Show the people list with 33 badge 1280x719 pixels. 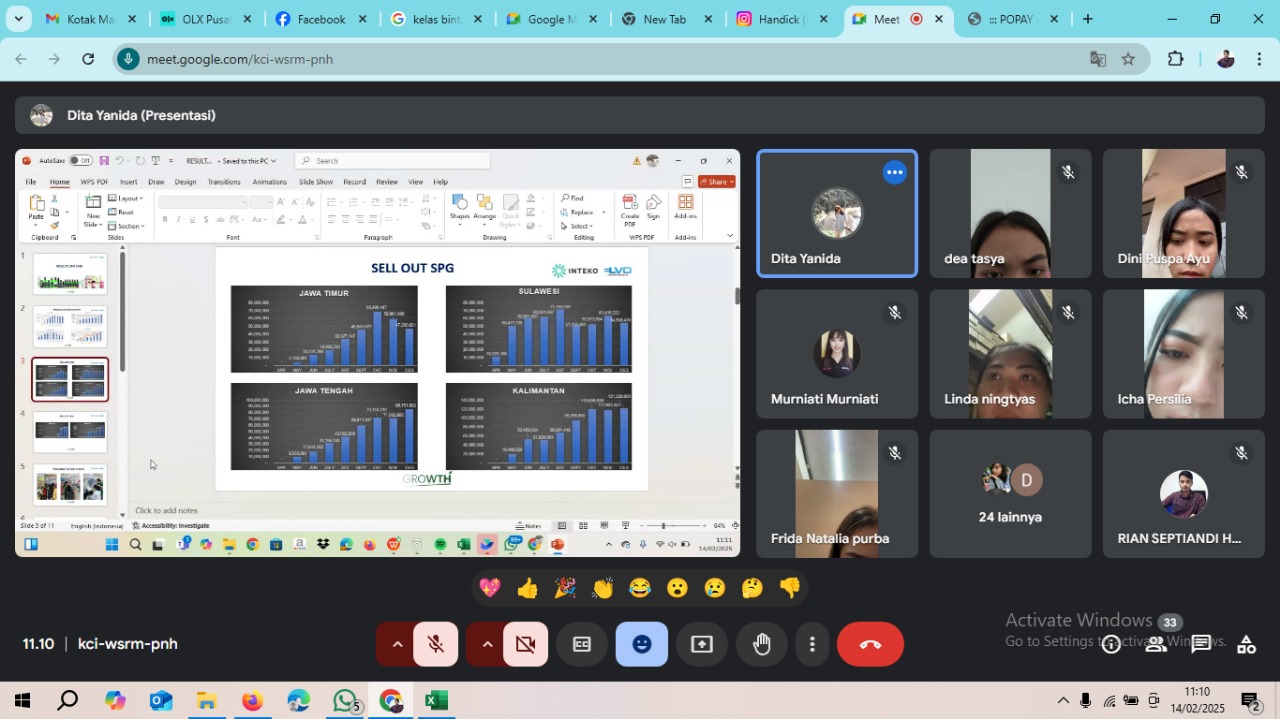coord(1156,644)
